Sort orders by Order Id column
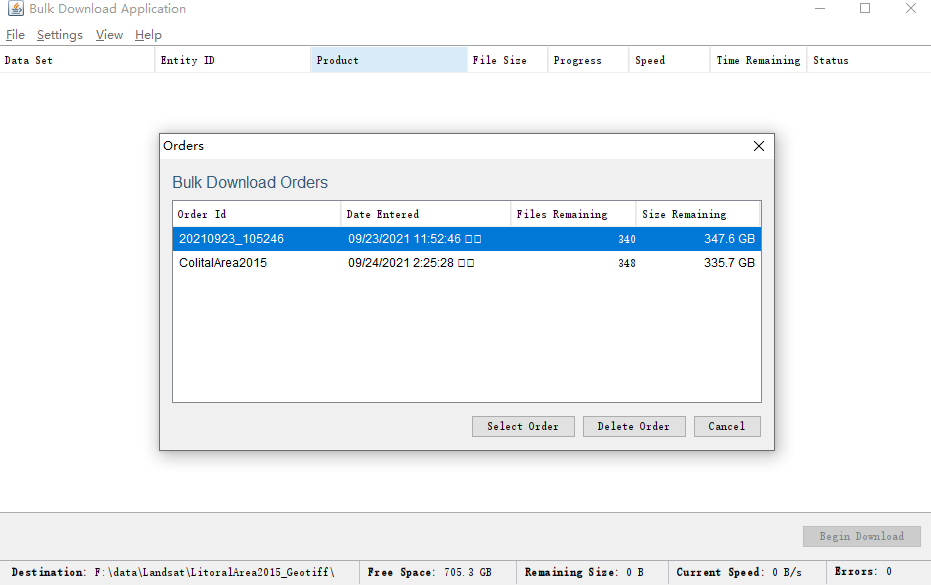 coord(256,214)
